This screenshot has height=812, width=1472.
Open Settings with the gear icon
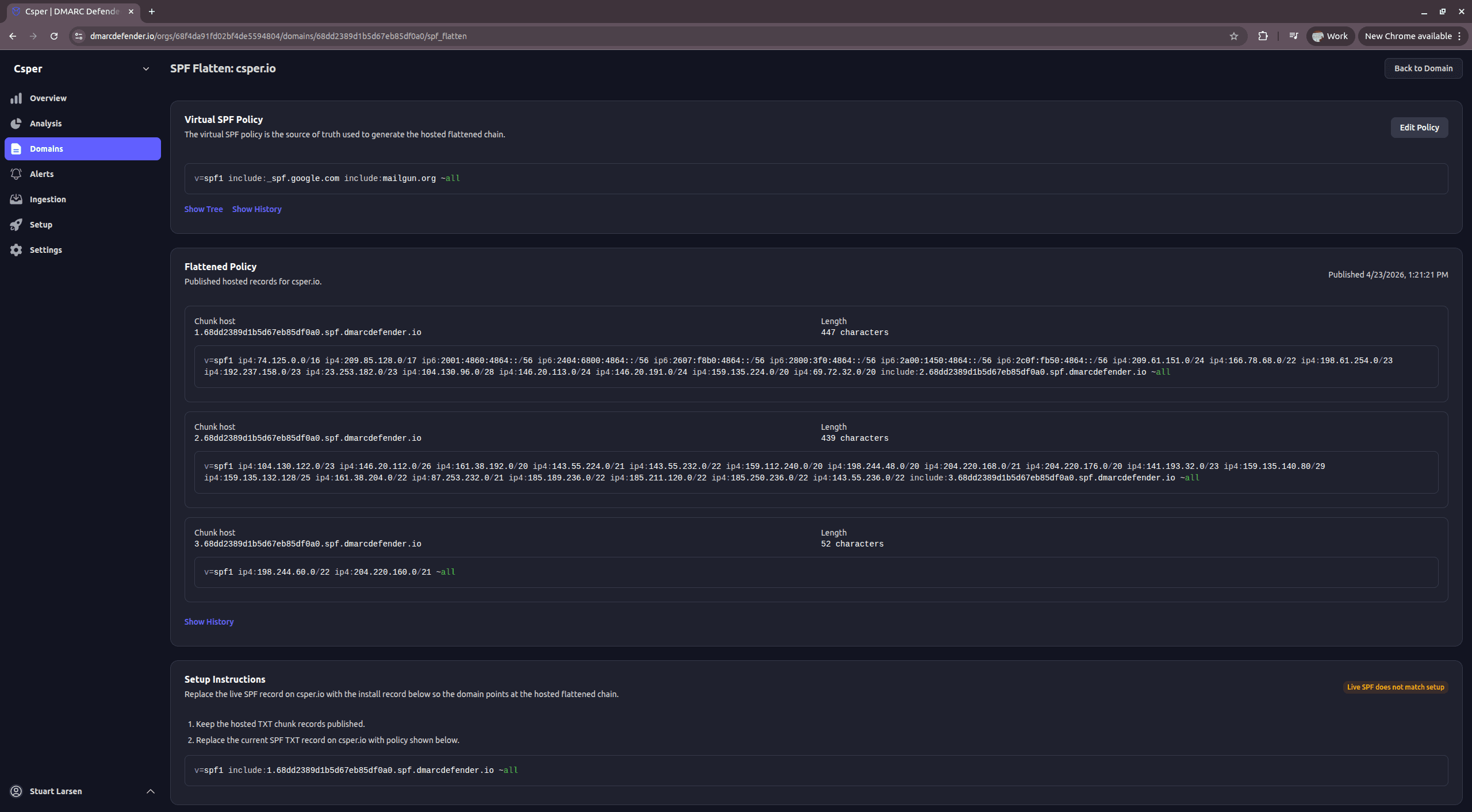click(17, 249)
